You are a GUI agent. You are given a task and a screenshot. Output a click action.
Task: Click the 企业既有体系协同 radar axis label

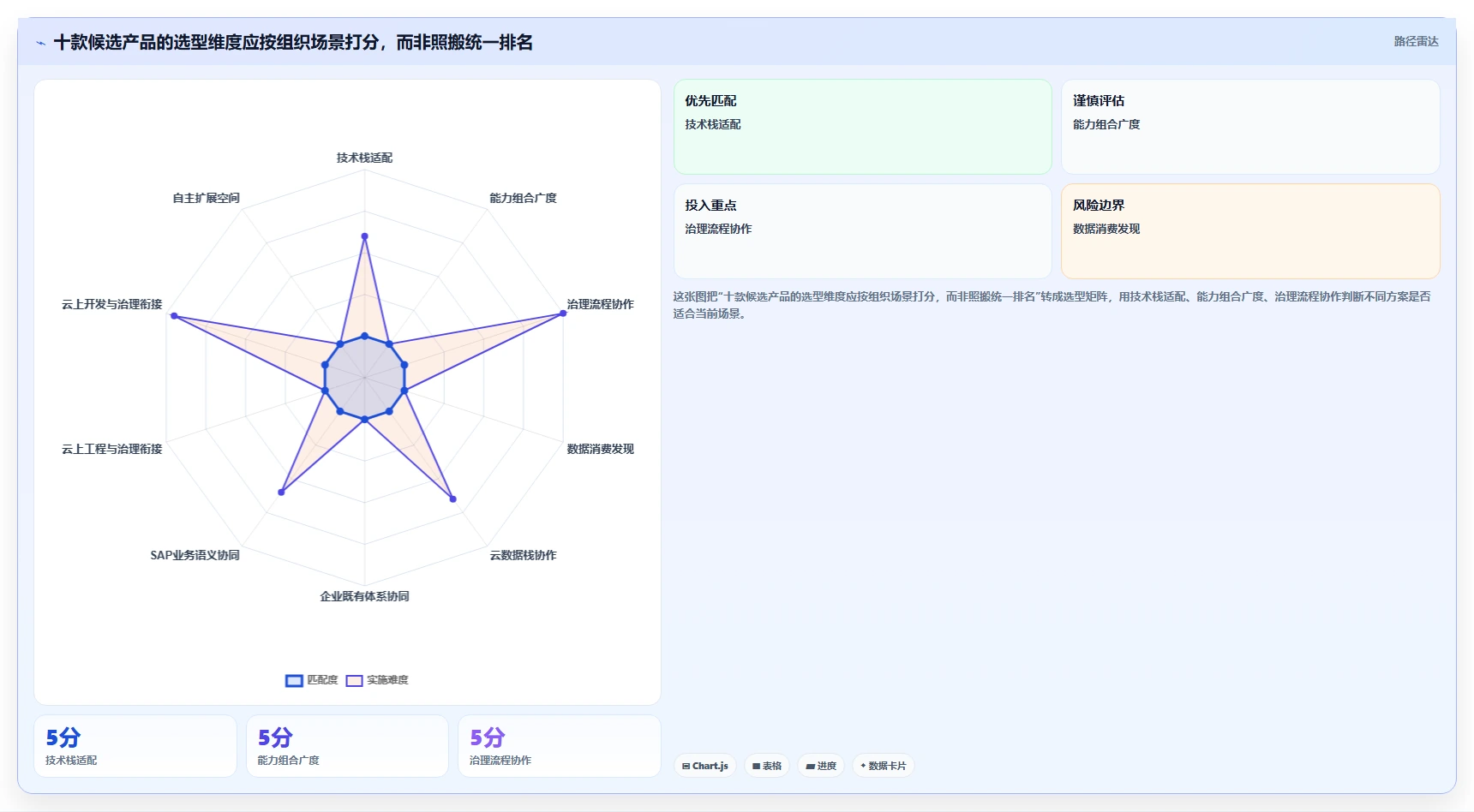tap(364, 596)
